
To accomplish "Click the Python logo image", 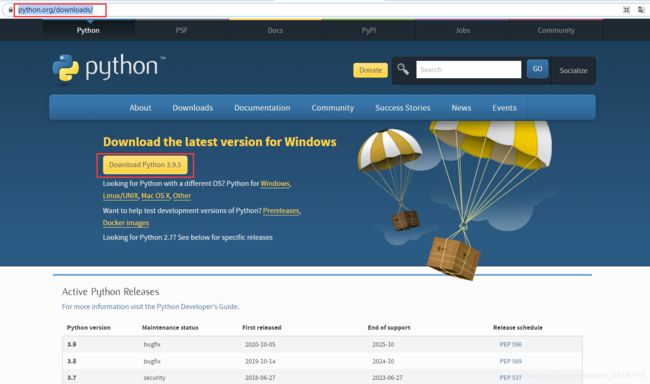I will pos(109,68).
